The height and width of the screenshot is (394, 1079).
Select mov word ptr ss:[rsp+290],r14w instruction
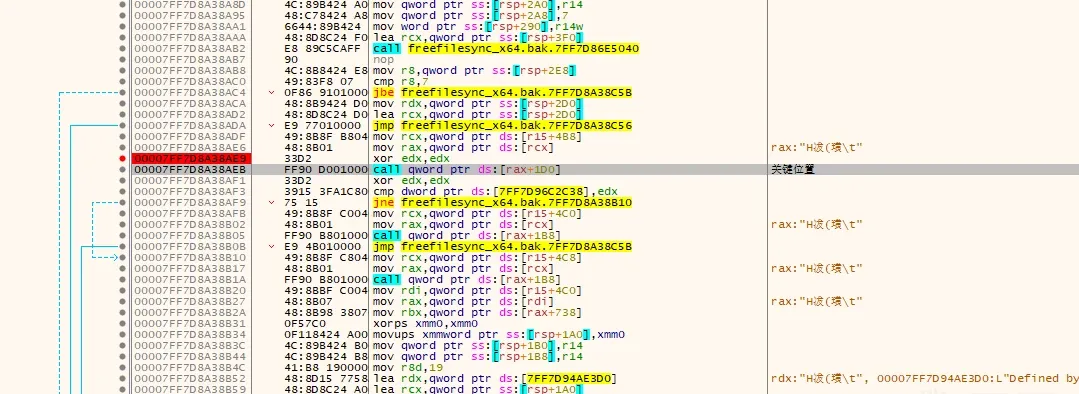point(484,26)
